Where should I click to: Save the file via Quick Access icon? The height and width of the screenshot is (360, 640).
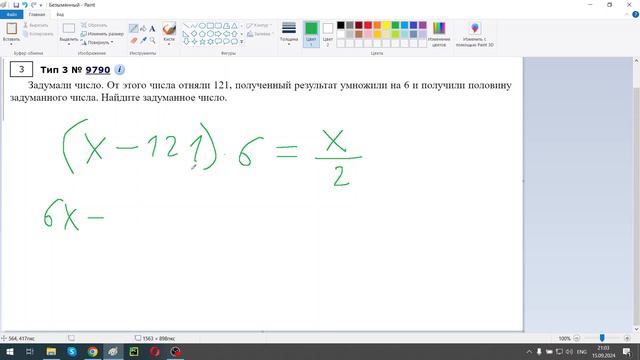pos(16,5)
